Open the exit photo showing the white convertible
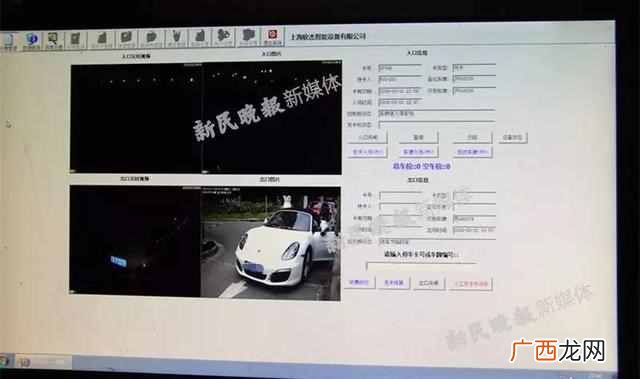Viewport: 640px width, 379px height. [270, 244]
